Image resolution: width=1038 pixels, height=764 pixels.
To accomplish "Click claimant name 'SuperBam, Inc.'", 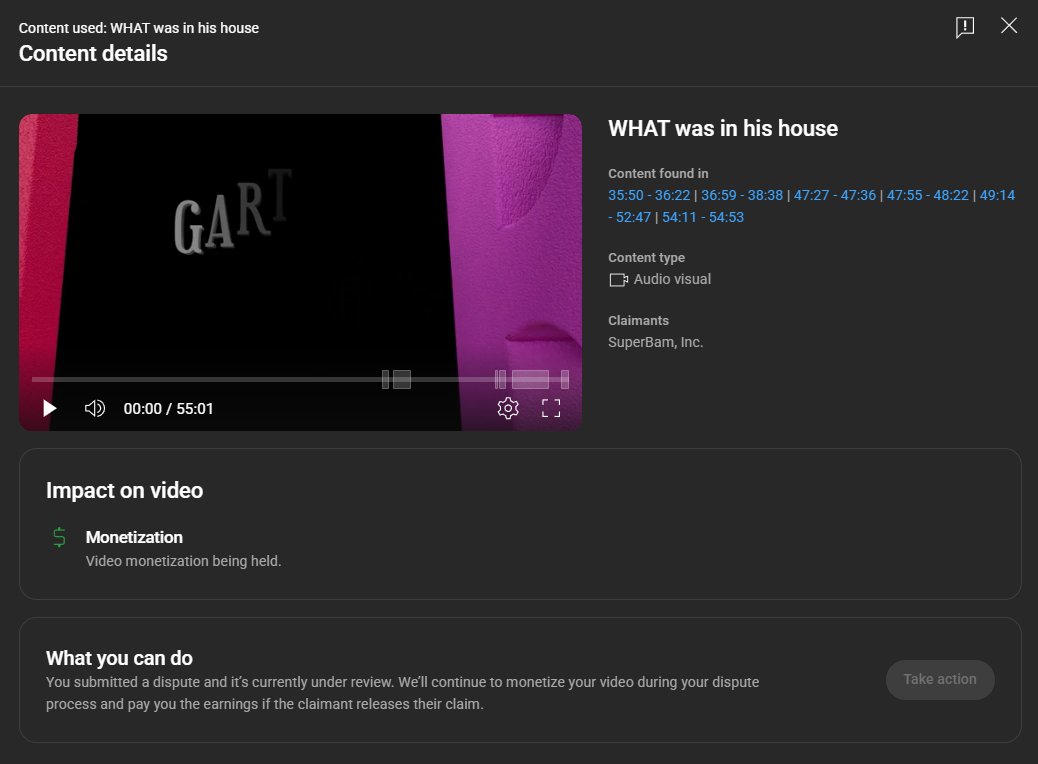I will tap(655, 342).
